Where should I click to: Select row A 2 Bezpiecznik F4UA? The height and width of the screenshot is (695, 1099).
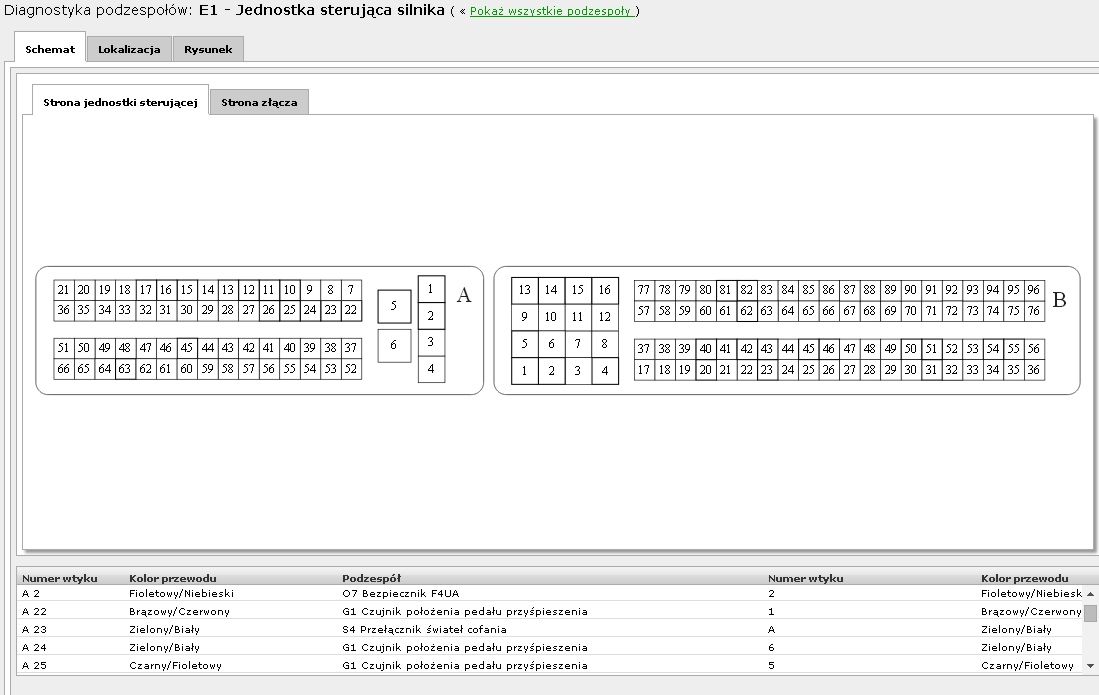(400, 593)
